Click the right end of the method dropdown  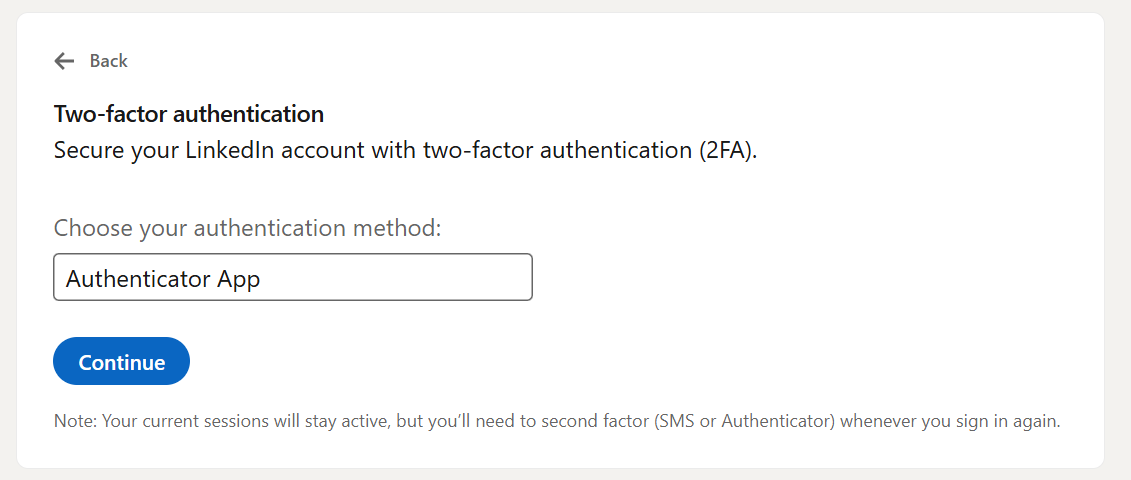click(515, 277)
